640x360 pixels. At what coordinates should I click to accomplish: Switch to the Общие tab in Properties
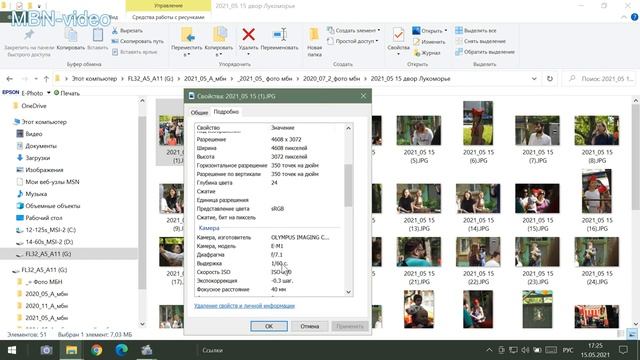pyautogui.click(x=199, y=112)
